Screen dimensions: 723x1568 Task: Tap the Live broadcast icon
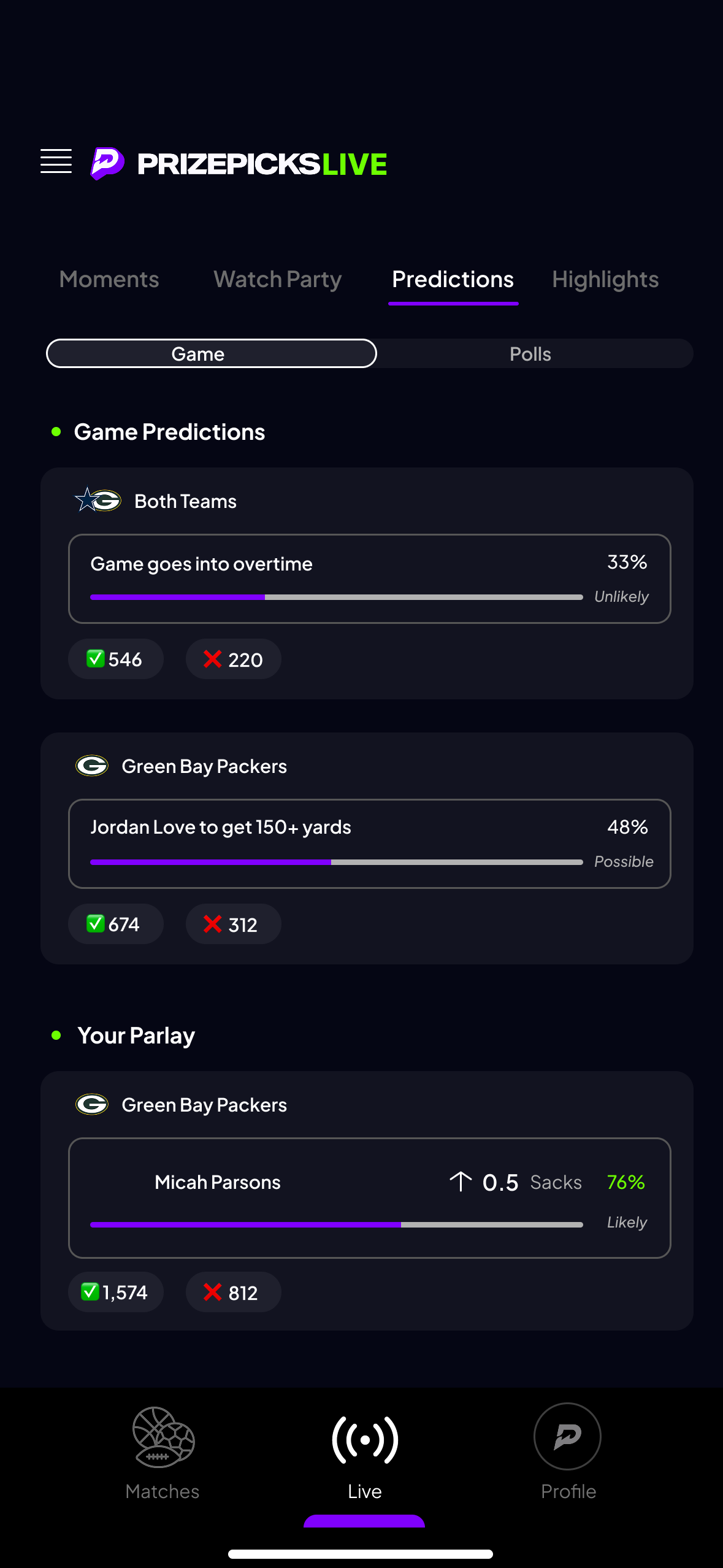pos(365,1439)
